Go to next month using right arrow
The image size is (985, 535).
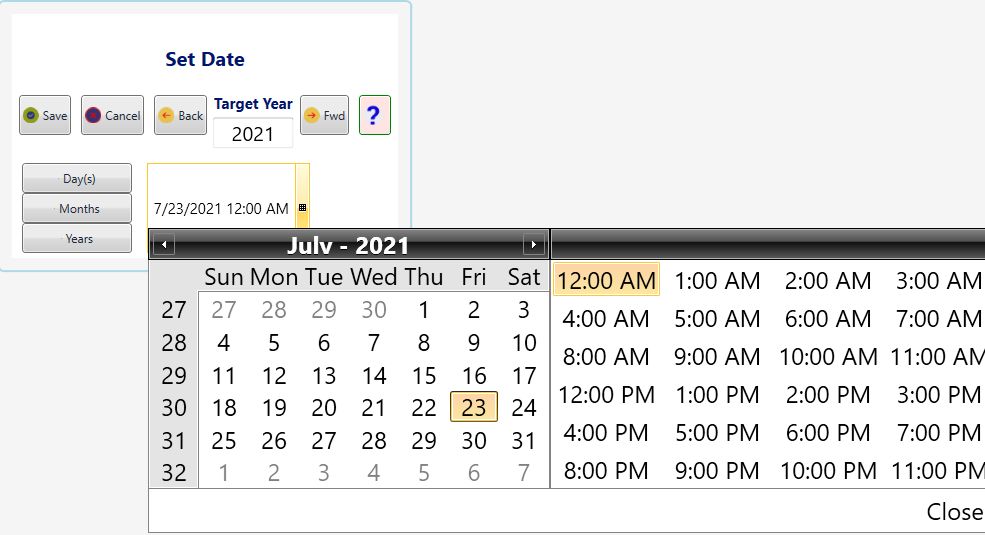click(x=534, y=244)
